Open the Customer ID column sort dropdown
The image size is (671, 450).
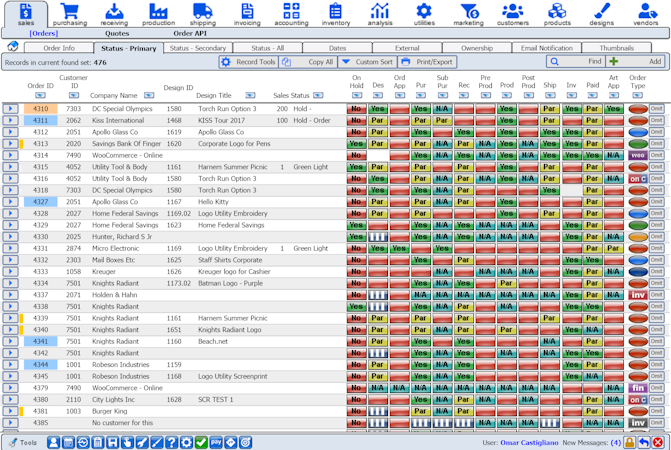[x=74, y=95]
